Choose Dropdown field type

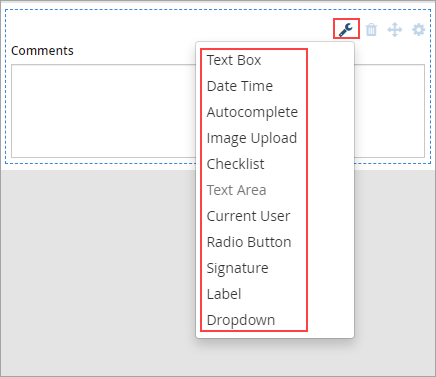point(241,320)
